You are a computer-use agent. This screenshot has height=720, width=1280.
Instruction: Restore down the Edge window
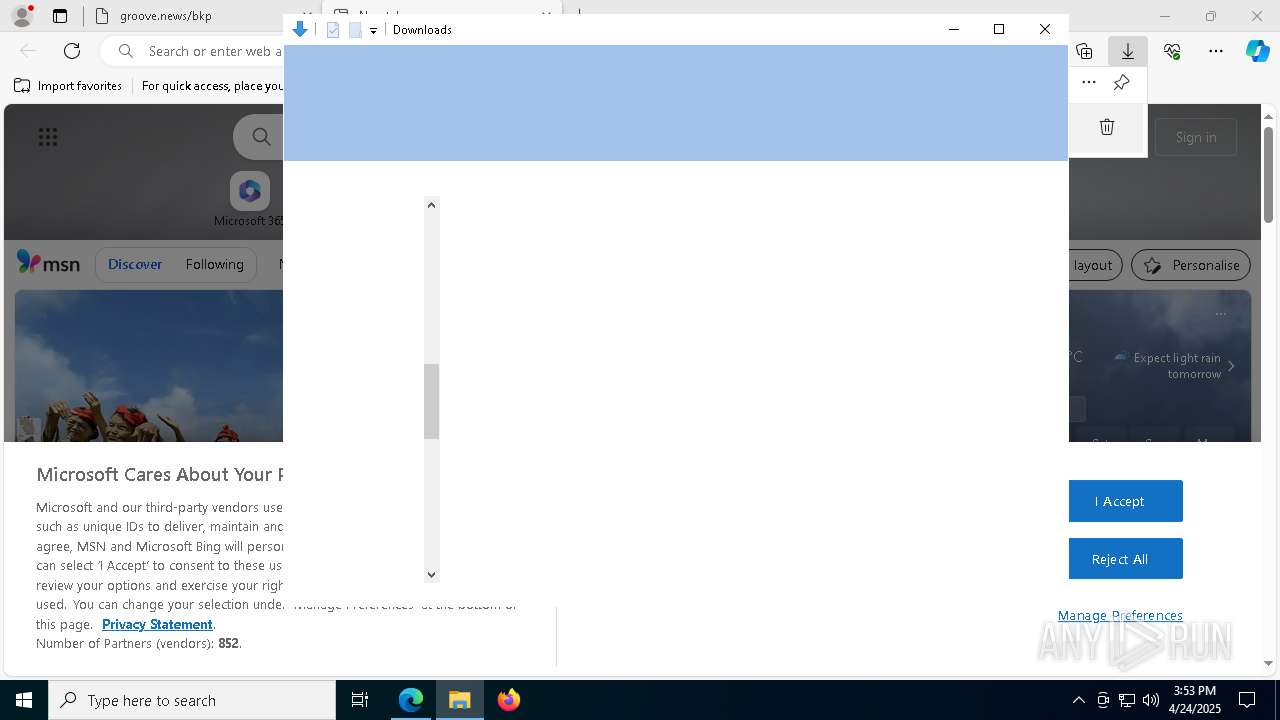[1211, 16]
